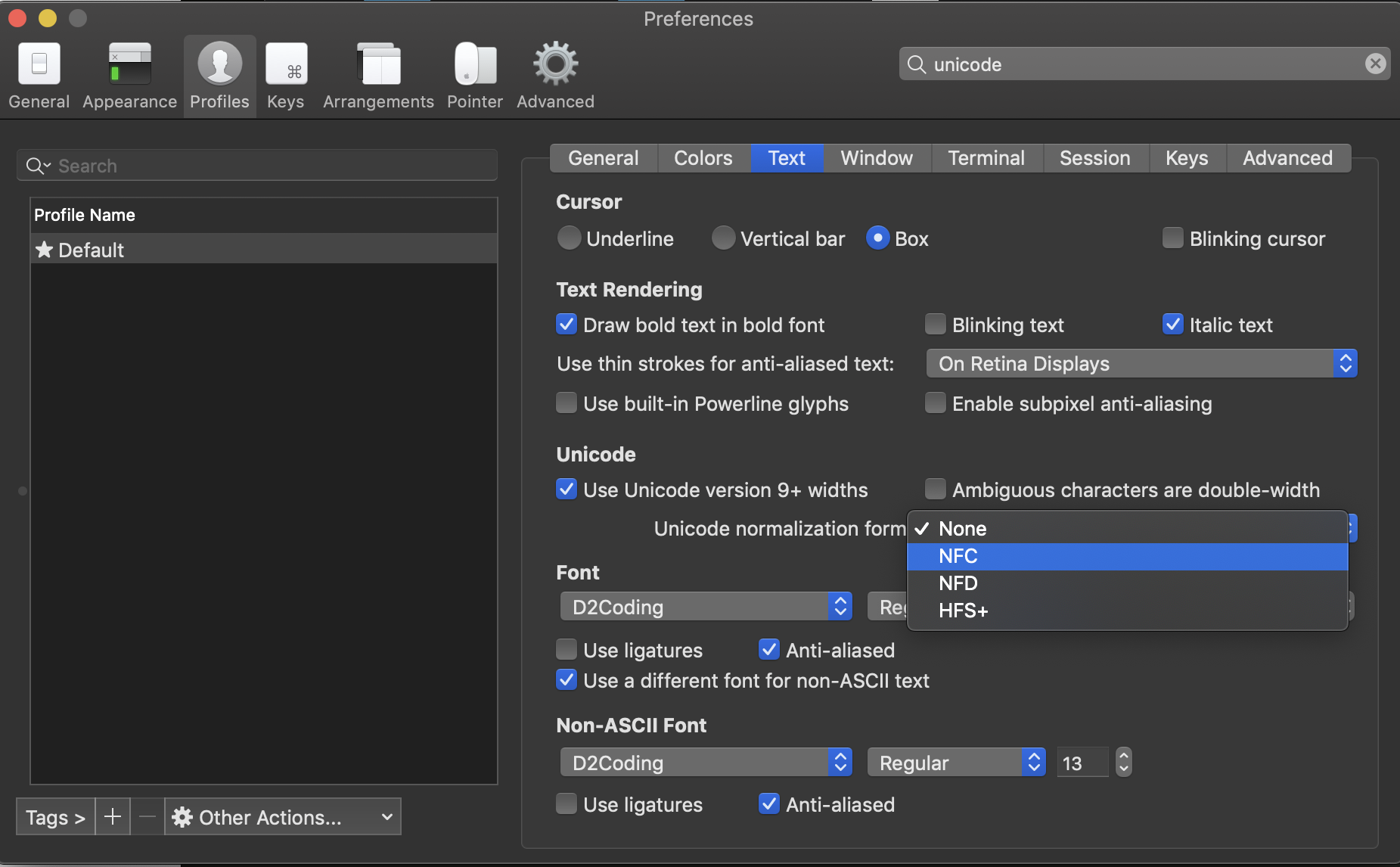The width and height of the screenshot is (1400, 867).
Task: Click the plus icon to add profile
Action: coord(113,817)
